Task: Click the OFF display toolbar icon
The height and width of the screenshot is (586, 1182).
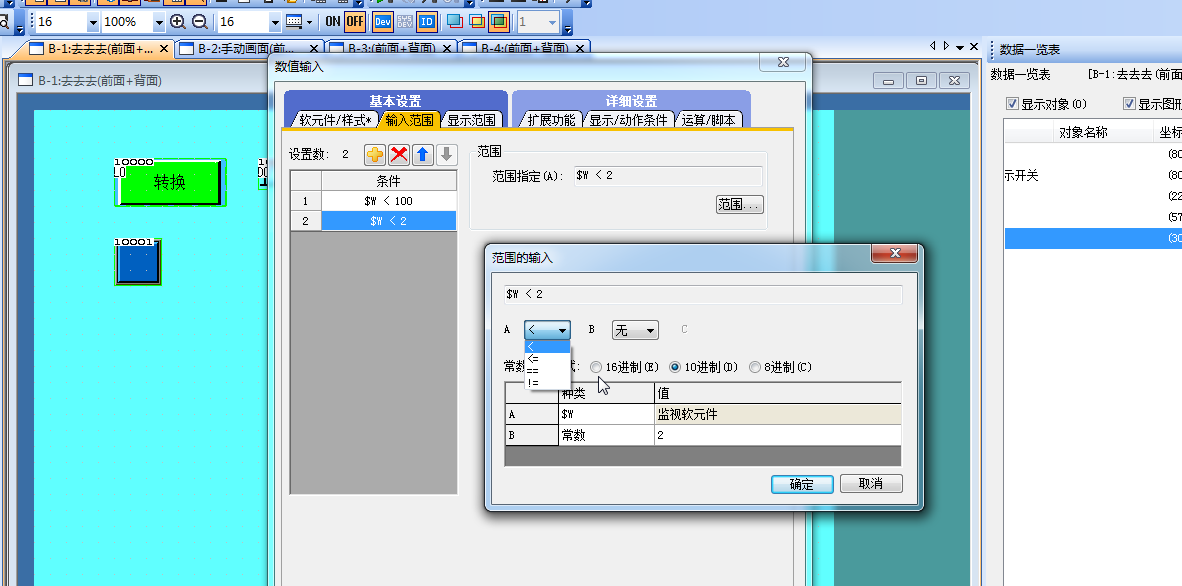Action: tap(355, 21)
